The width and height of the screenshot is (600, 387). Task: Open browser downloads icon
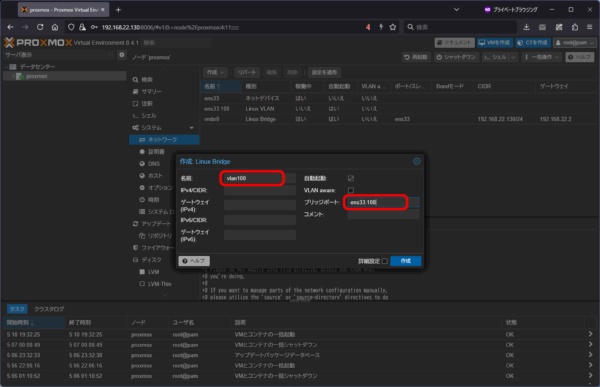[x=527, y=27]
